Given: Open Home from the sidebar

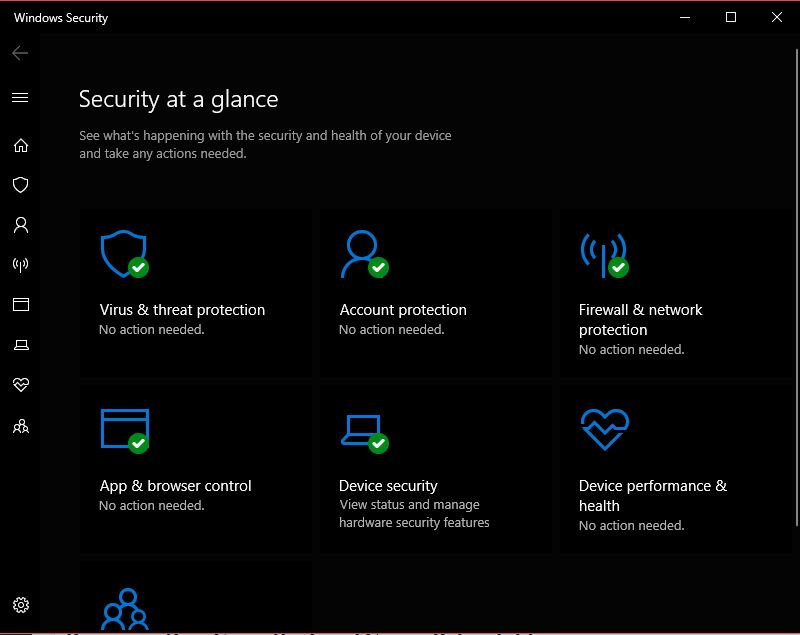Looking at the screenshot, I should tap(20, 145).
